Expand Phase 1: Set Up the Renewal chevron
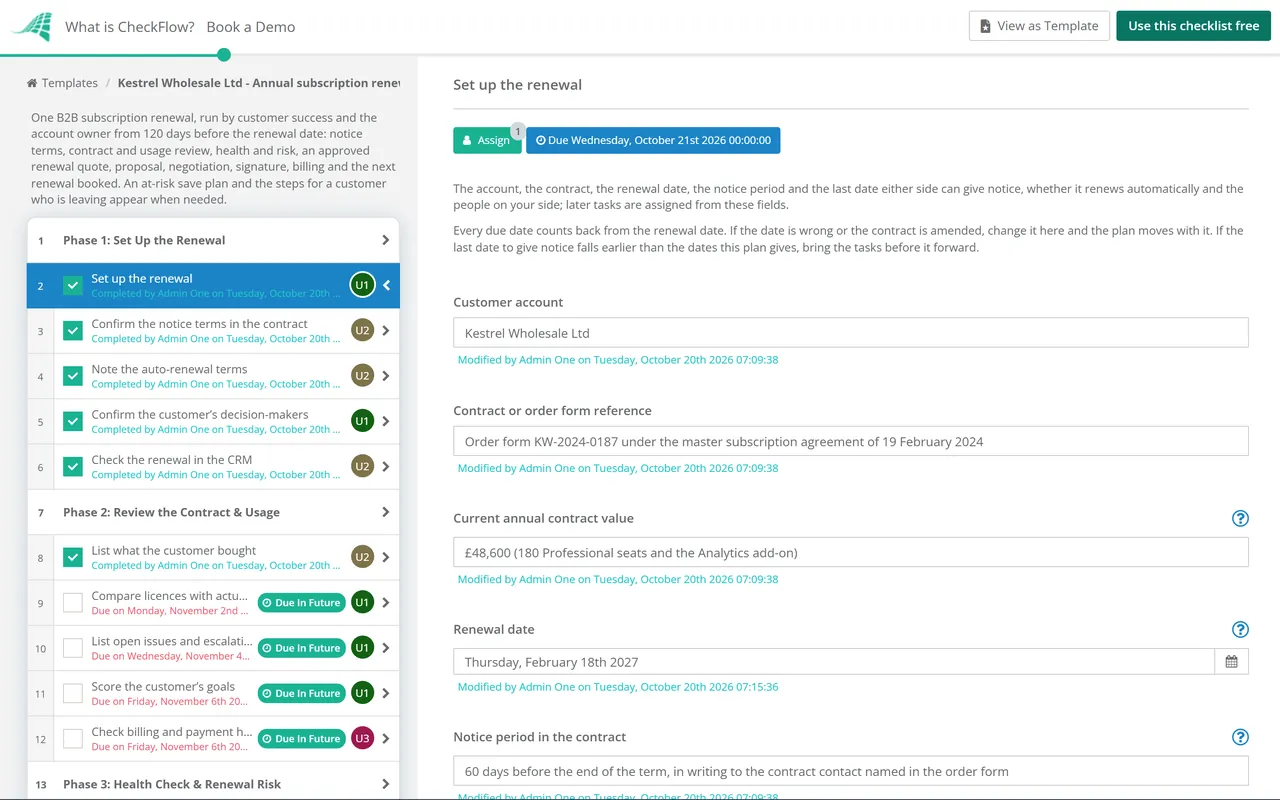Viewport: 1280px width, 800px height. point(386,240)
